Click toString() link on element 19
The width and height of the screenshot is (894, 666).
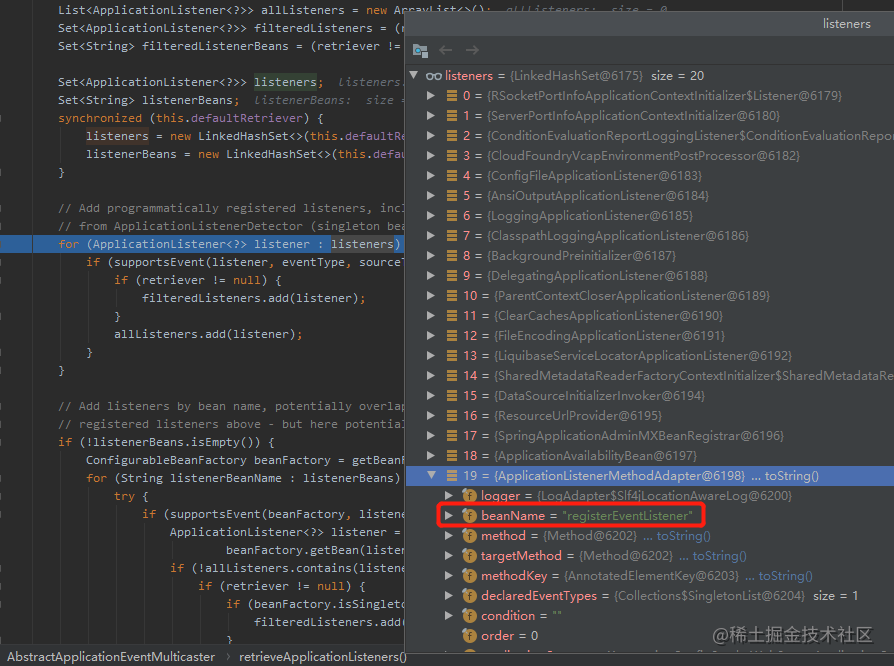point(791,476)
